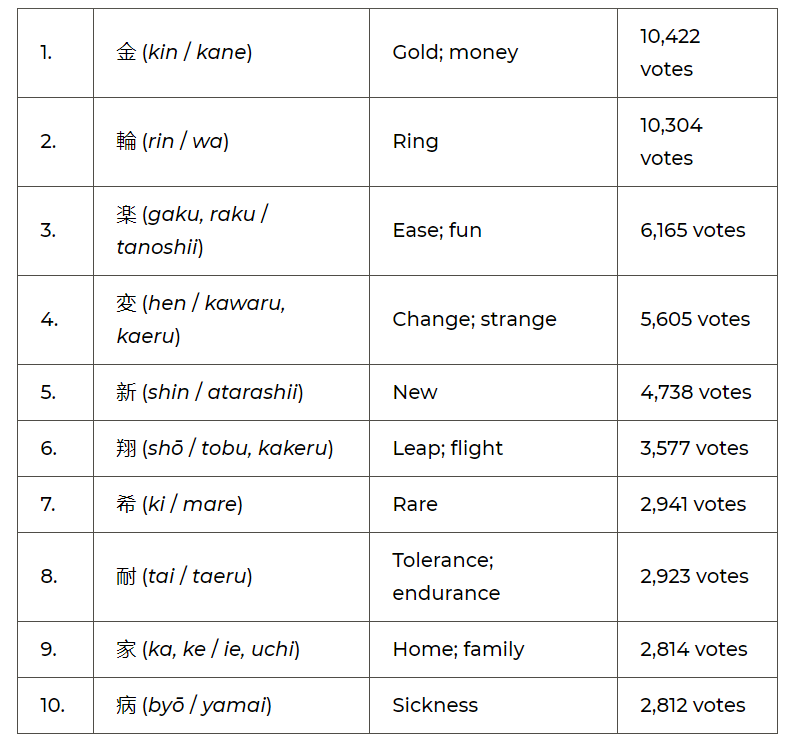This screenshot has width=810, height=743.
Task: Click rank number 10. in last row
Action: coord(53,705)
